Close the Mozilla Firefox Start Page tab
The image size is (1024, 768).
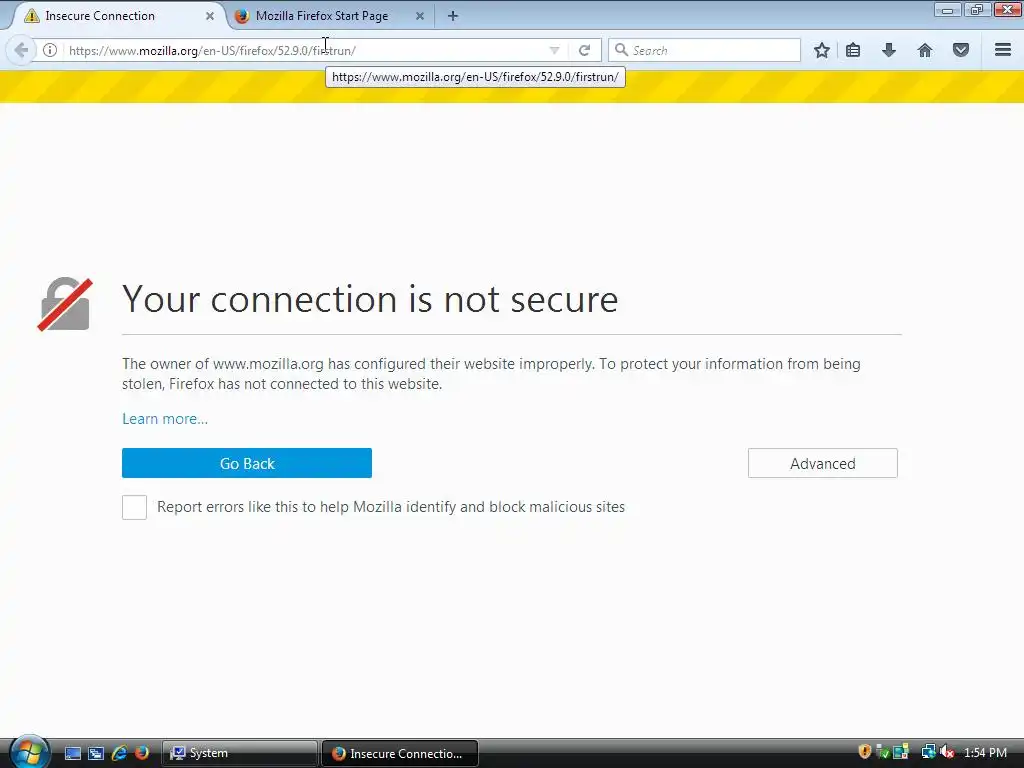[420, 16]
